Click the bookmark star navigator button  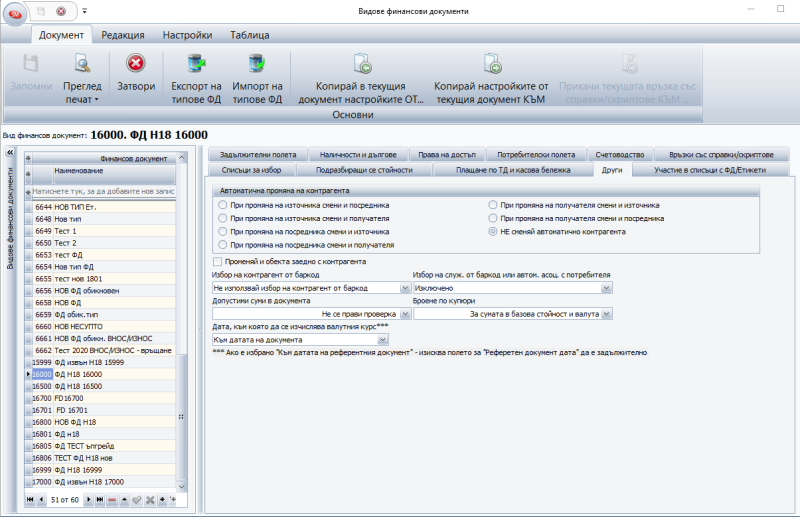coord(162,500)
